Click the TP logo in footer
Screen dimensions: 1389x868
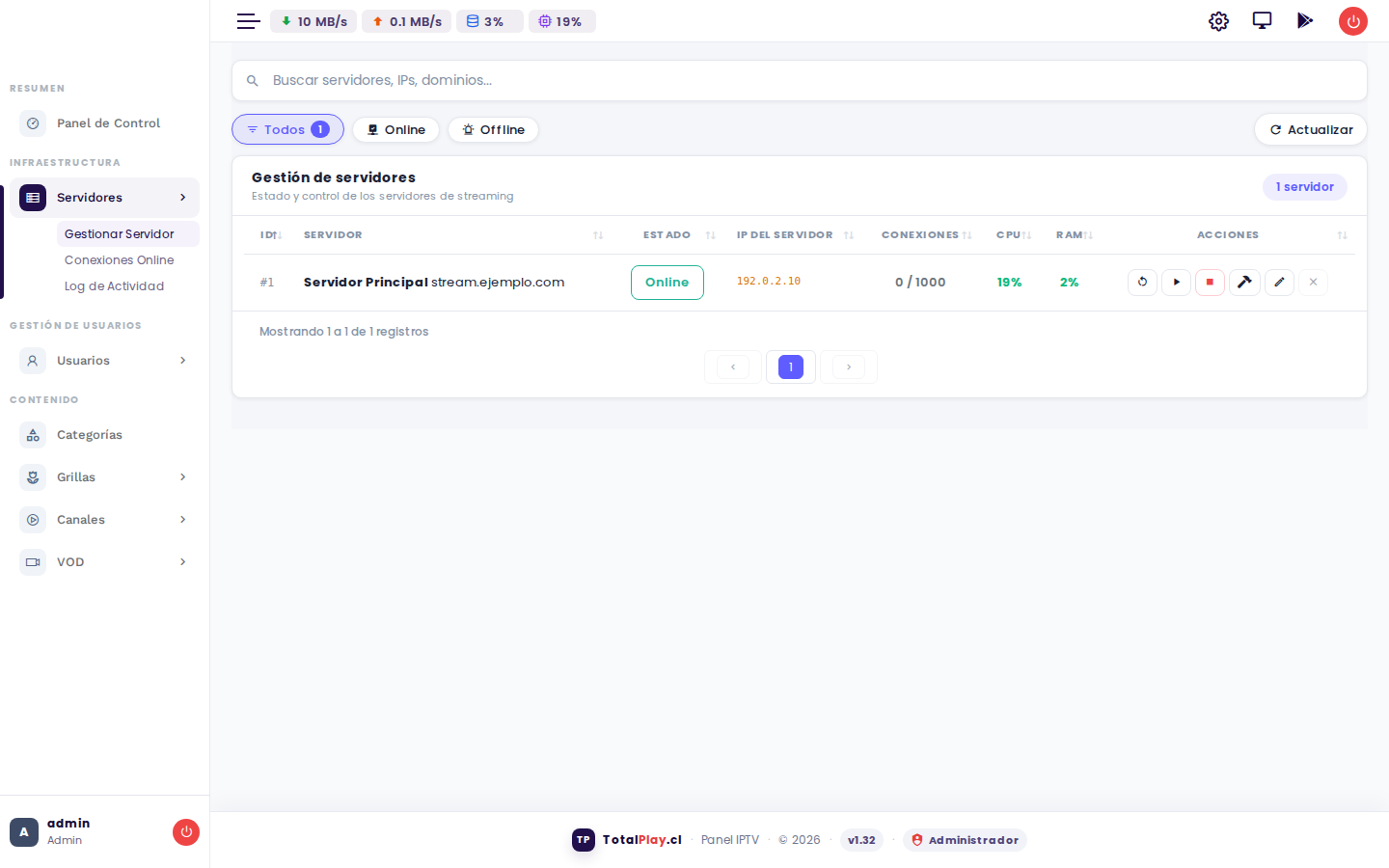coord(584,840)
